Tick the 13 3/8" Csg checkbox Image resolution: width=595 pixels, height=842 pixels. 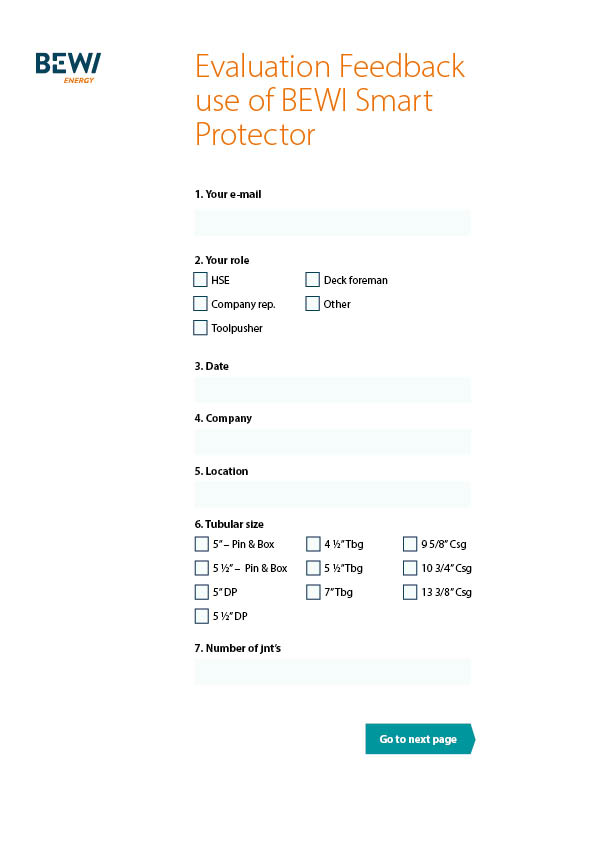coord(410,592)
